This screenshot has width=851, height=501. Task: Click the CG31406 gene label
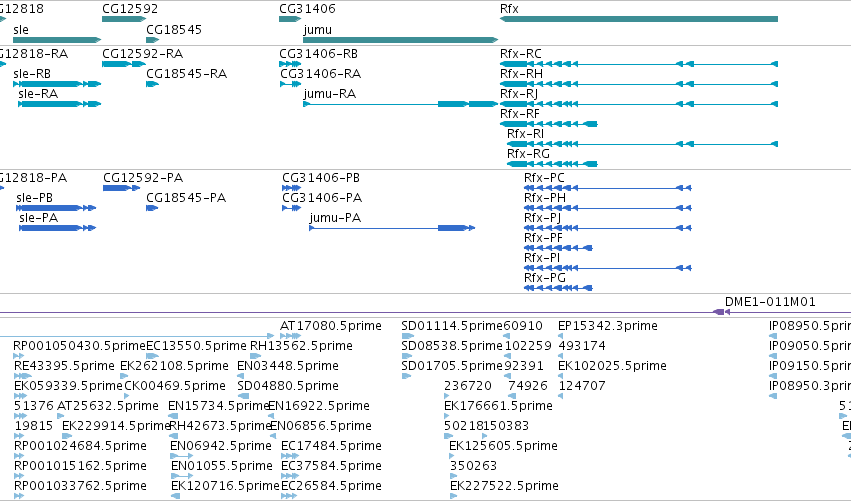click(x=307, y=9)
